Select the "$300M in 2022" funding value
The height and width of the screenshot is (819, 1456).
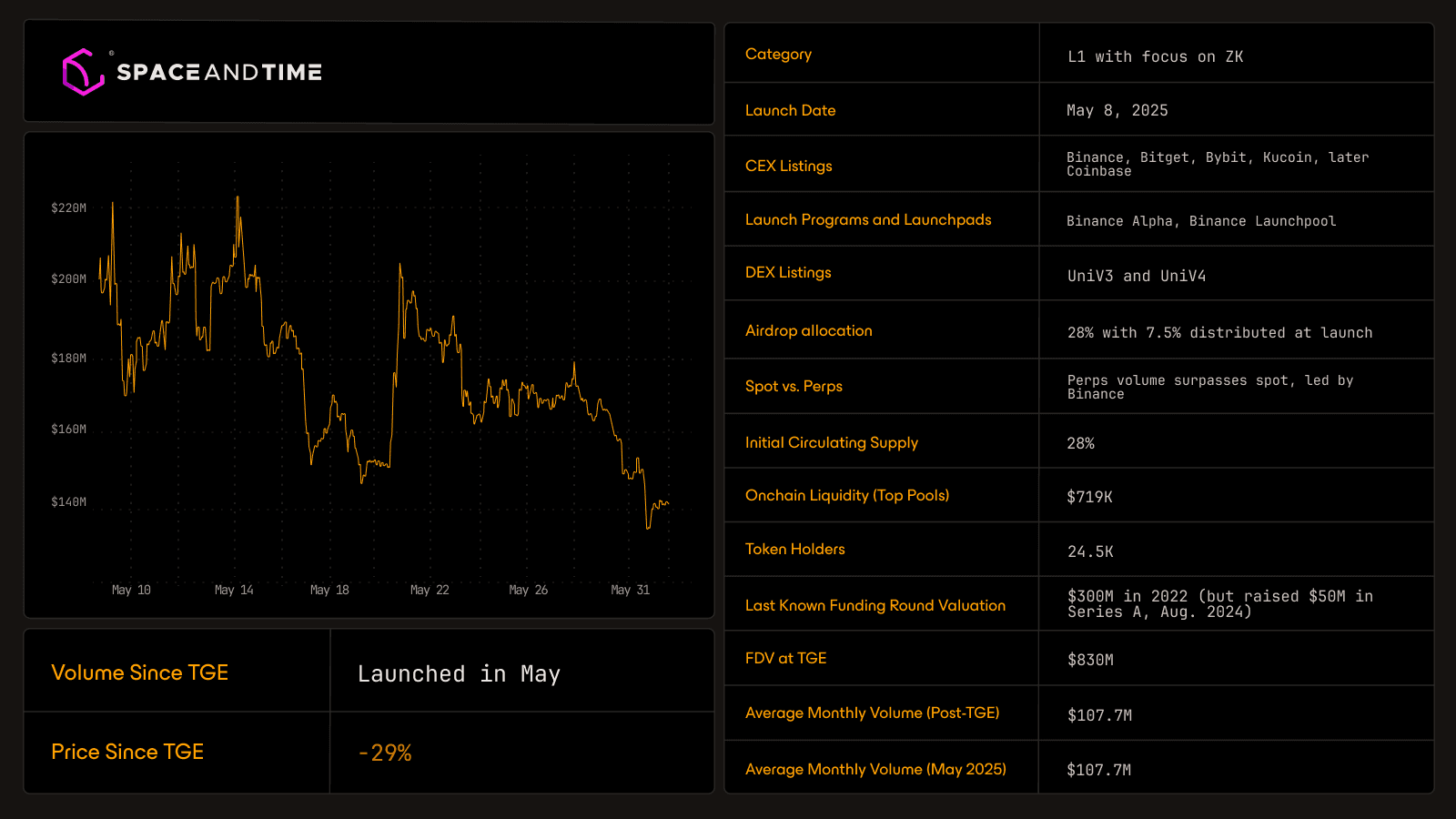pos(1220,604)
